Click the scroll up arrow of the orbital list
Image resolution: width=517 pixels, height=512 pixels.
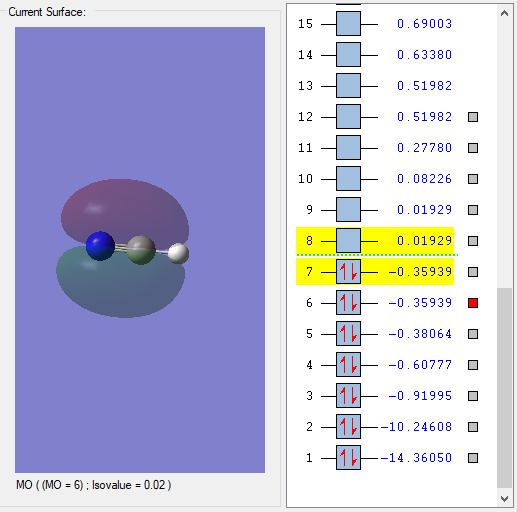(x=504, y=13)
